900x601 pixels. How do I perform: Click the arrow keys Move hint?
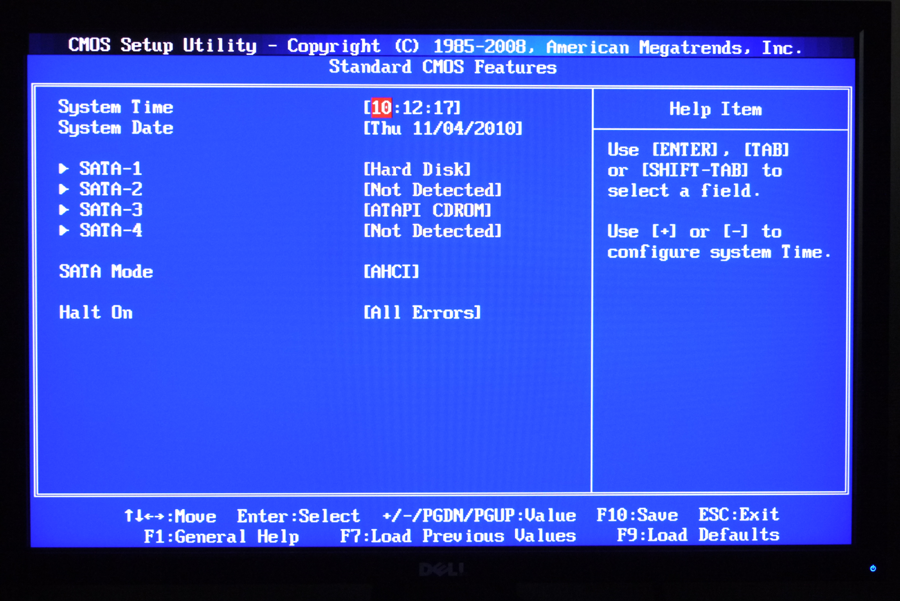[x=170, y=516]
